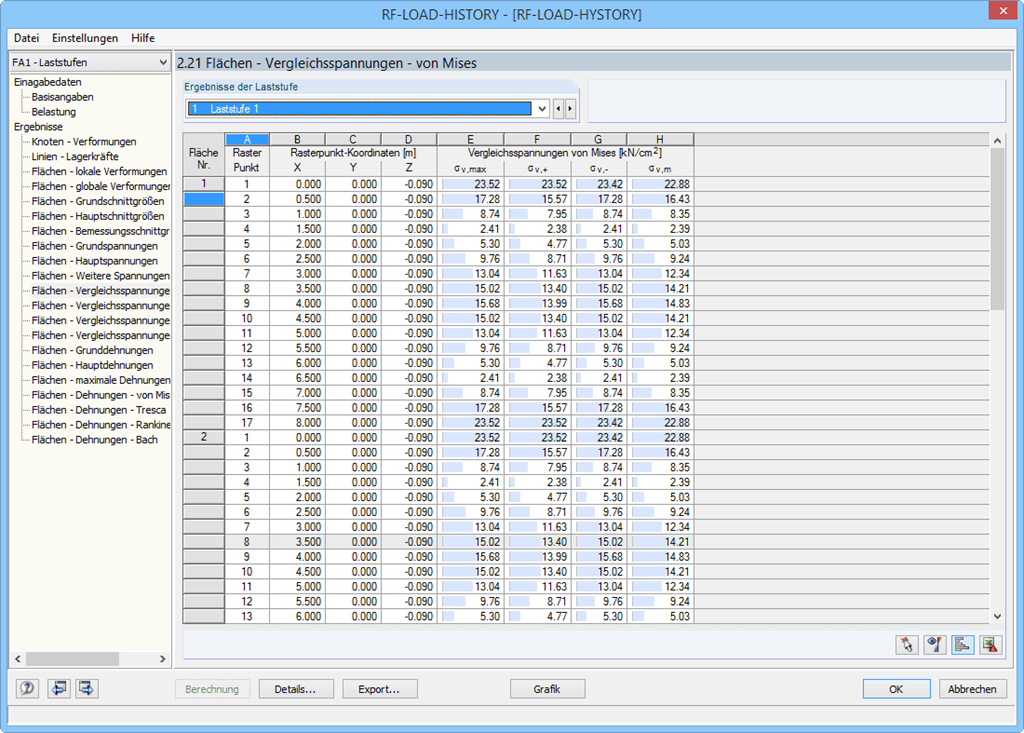Image resolution: width=1024 pixels, height=733 pixels.
Task: Select Flächen - lokale Verformungen item
Action: [99, 171]
